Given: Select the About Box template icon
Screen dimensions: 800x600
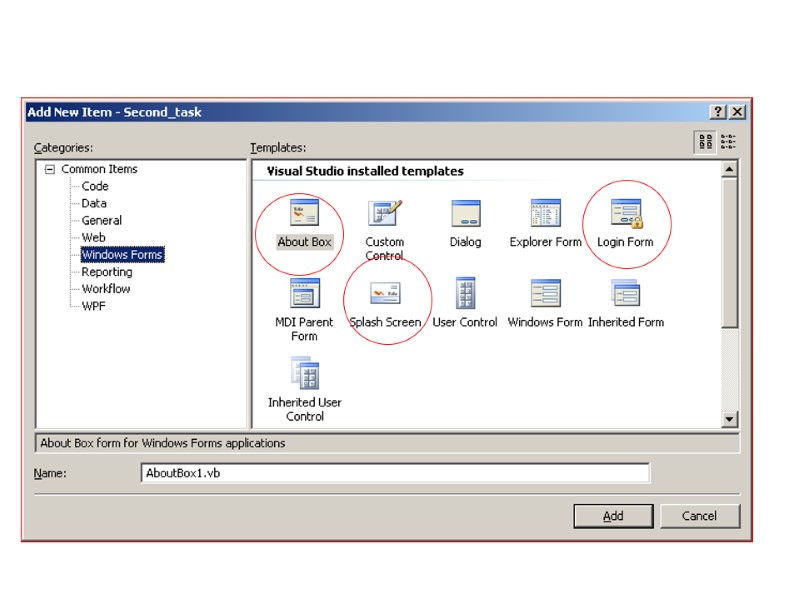Looking at the screenshot, I should tap(305, 212).
